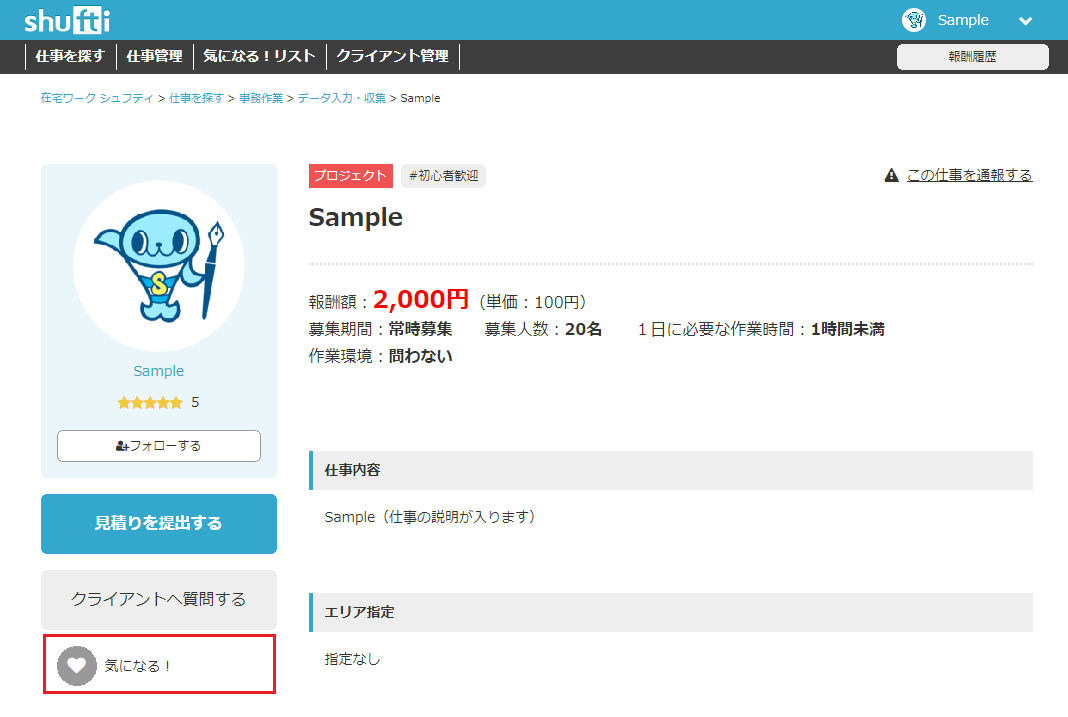Click the エリア指定 section header
Screen dimensions: 1068x717
tap(671, 612)
